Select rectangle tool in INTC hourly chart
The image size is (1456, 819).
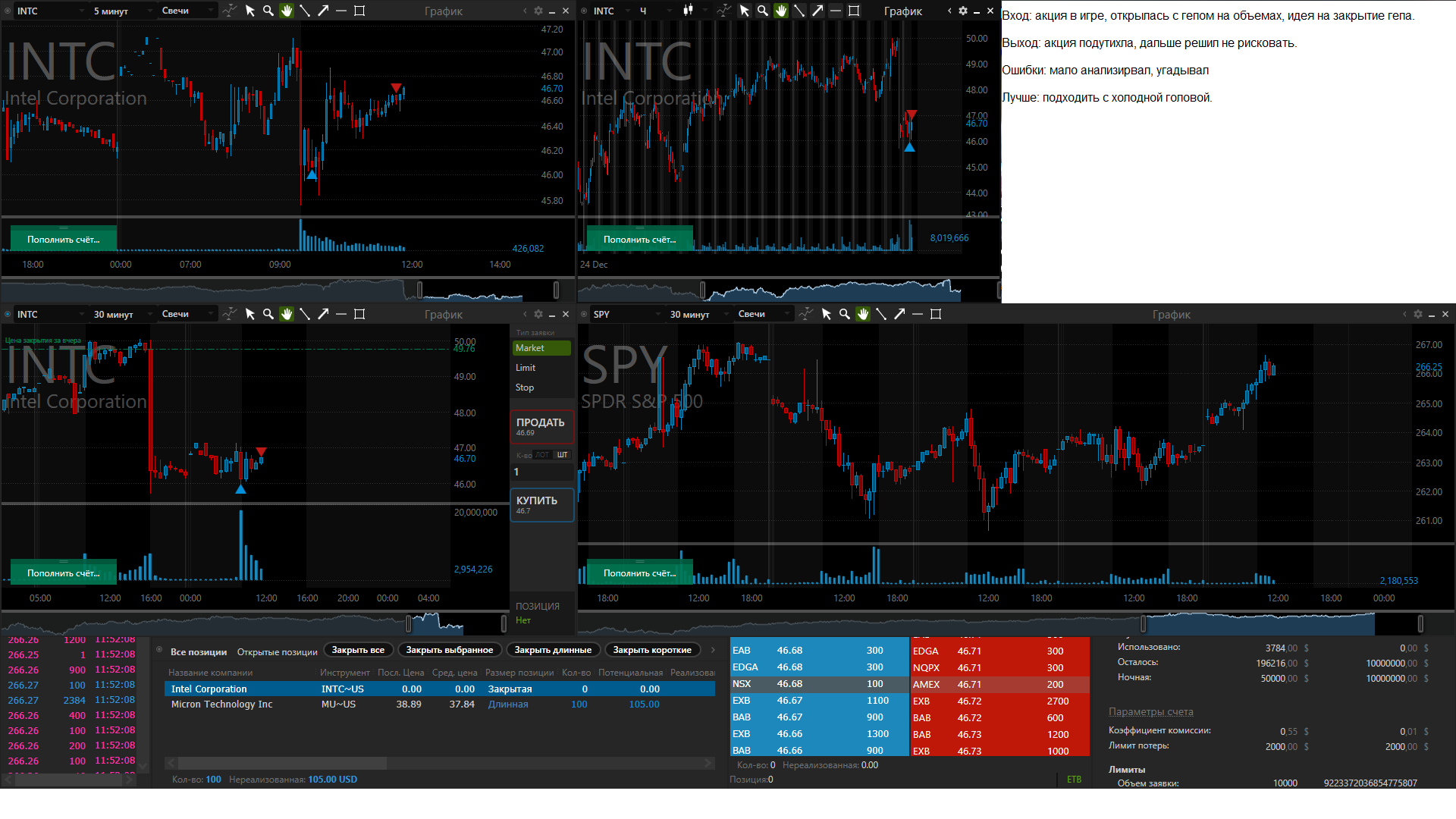pos(854,11)
